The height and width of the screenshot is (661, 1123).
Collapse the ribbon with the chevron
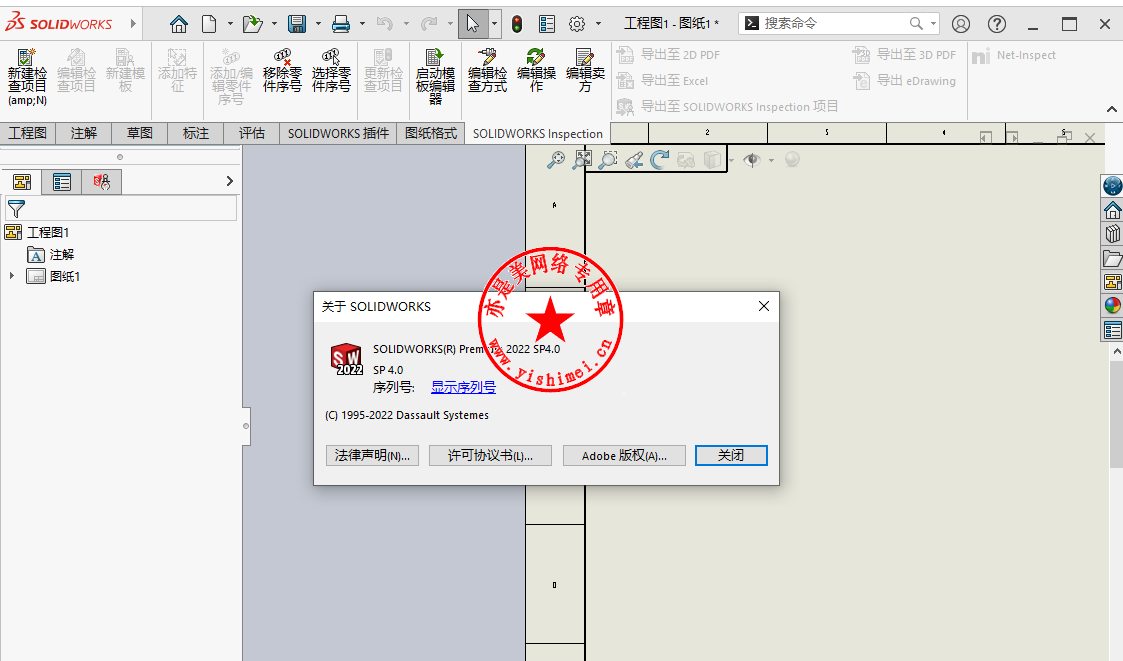tap(1112, 110)
